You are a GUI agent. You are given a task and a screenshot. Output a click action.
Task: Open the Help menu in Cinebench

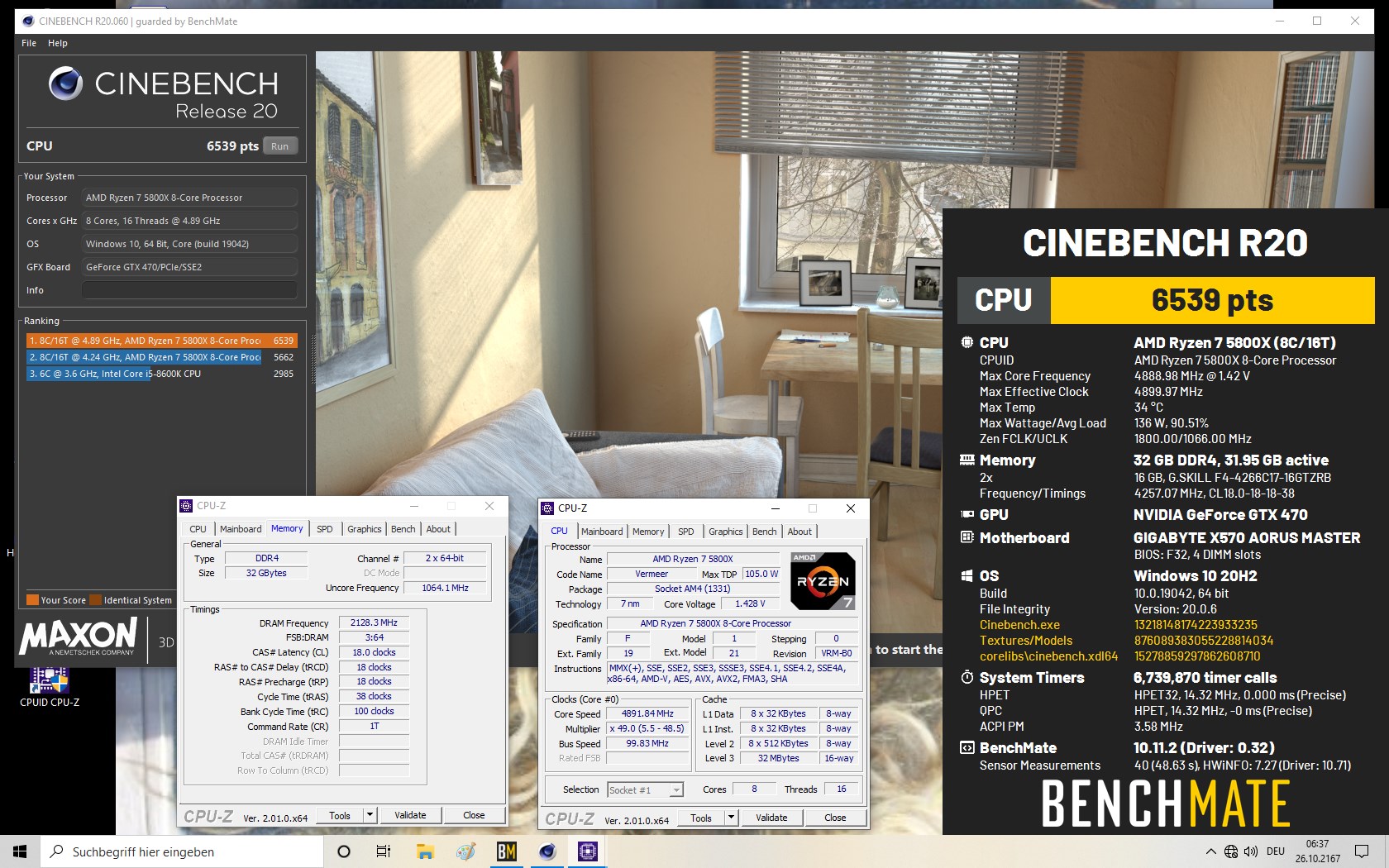(x=58, y=43)
